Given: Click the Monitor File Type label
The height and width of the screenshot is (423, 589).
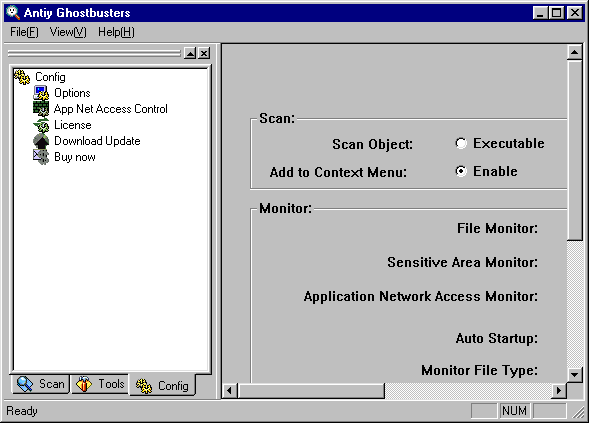Looking at the screenshot, I should [479, 370].
